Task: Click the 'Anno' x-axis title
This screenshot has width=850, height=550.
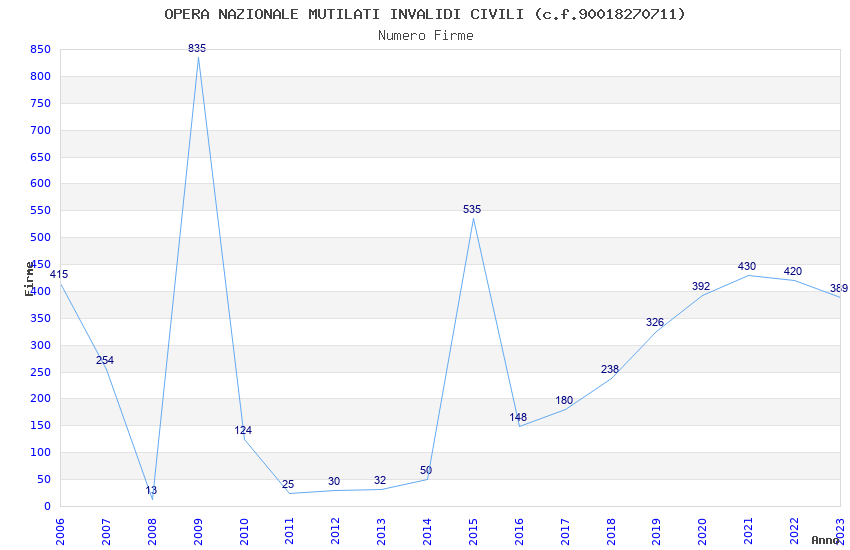Action: tap(825, 540)
